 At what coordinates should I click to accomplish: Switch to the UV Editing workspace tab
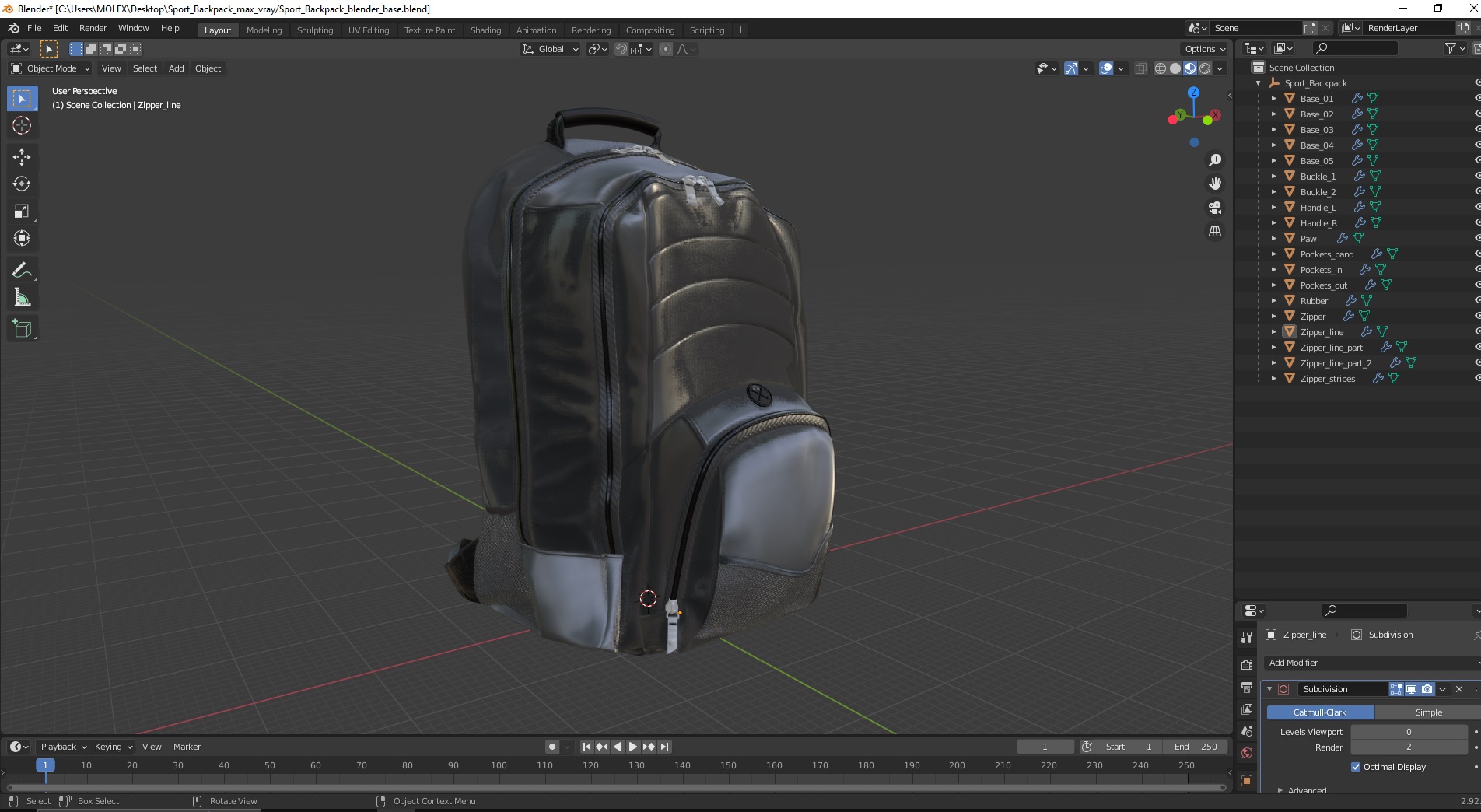point(369,30)
